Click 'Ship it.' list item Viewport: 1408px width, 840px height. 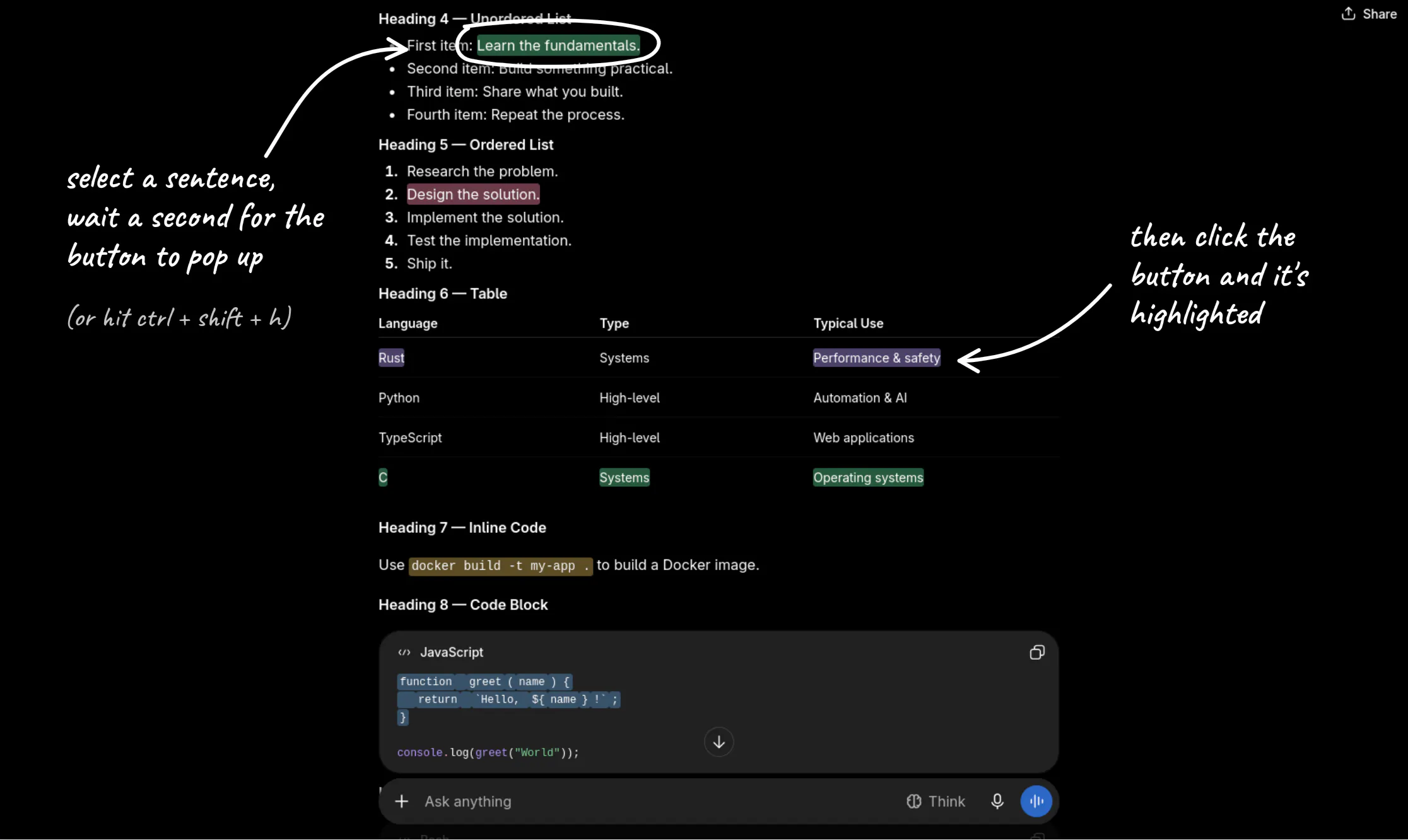point(429,264)
